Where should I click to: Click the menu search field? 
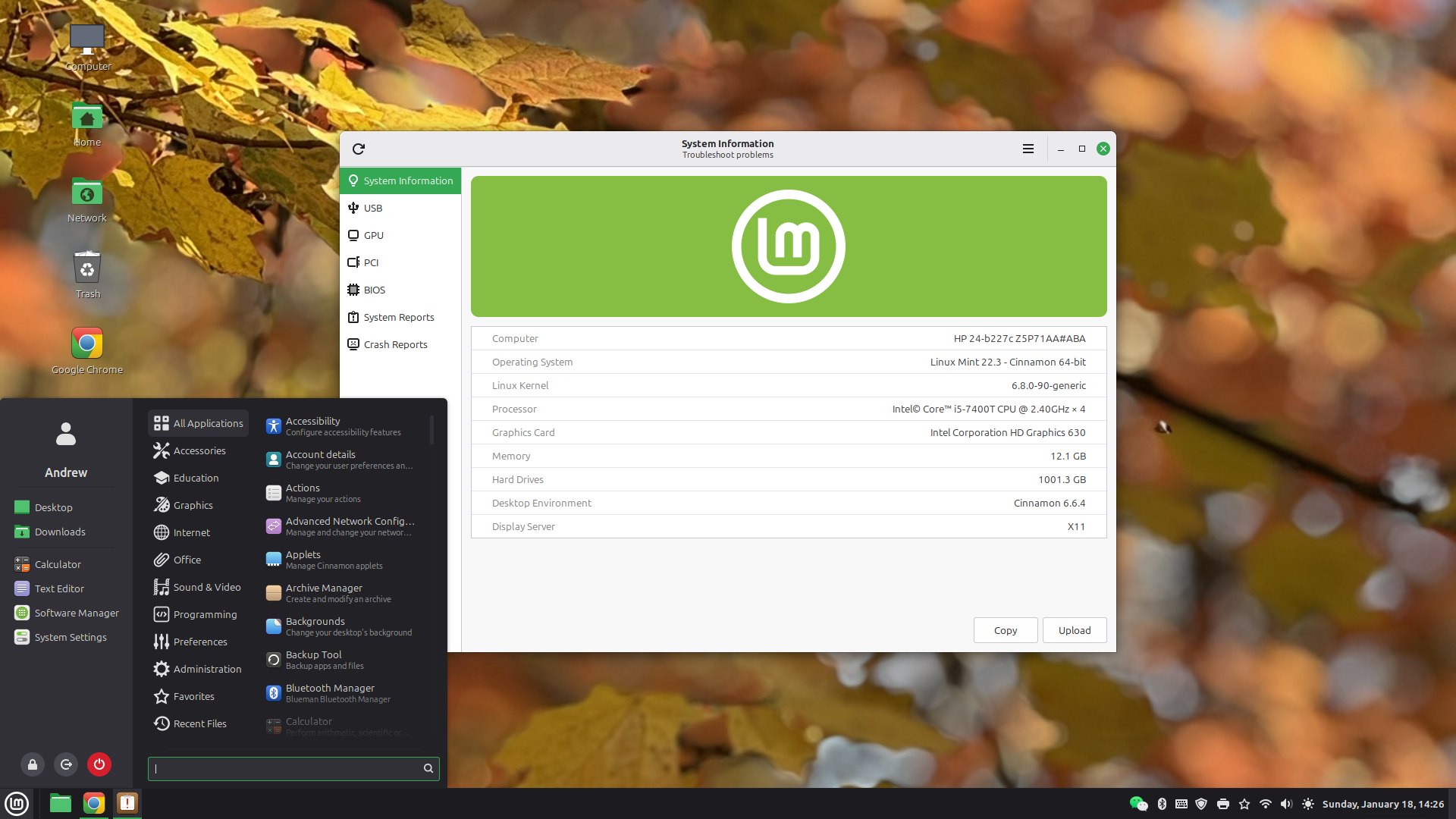293,768
